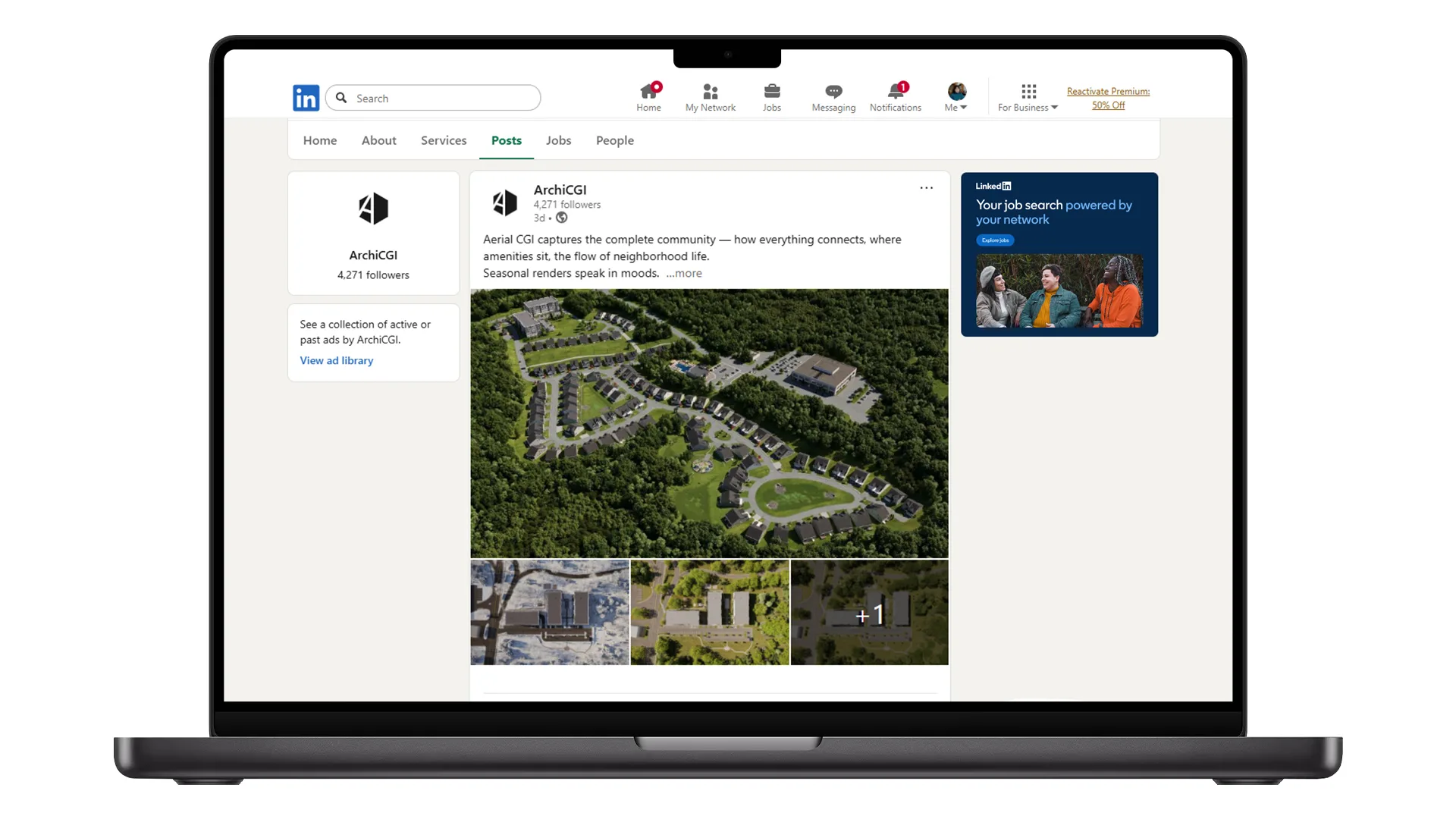Open the post options three-dot menu

926,187
